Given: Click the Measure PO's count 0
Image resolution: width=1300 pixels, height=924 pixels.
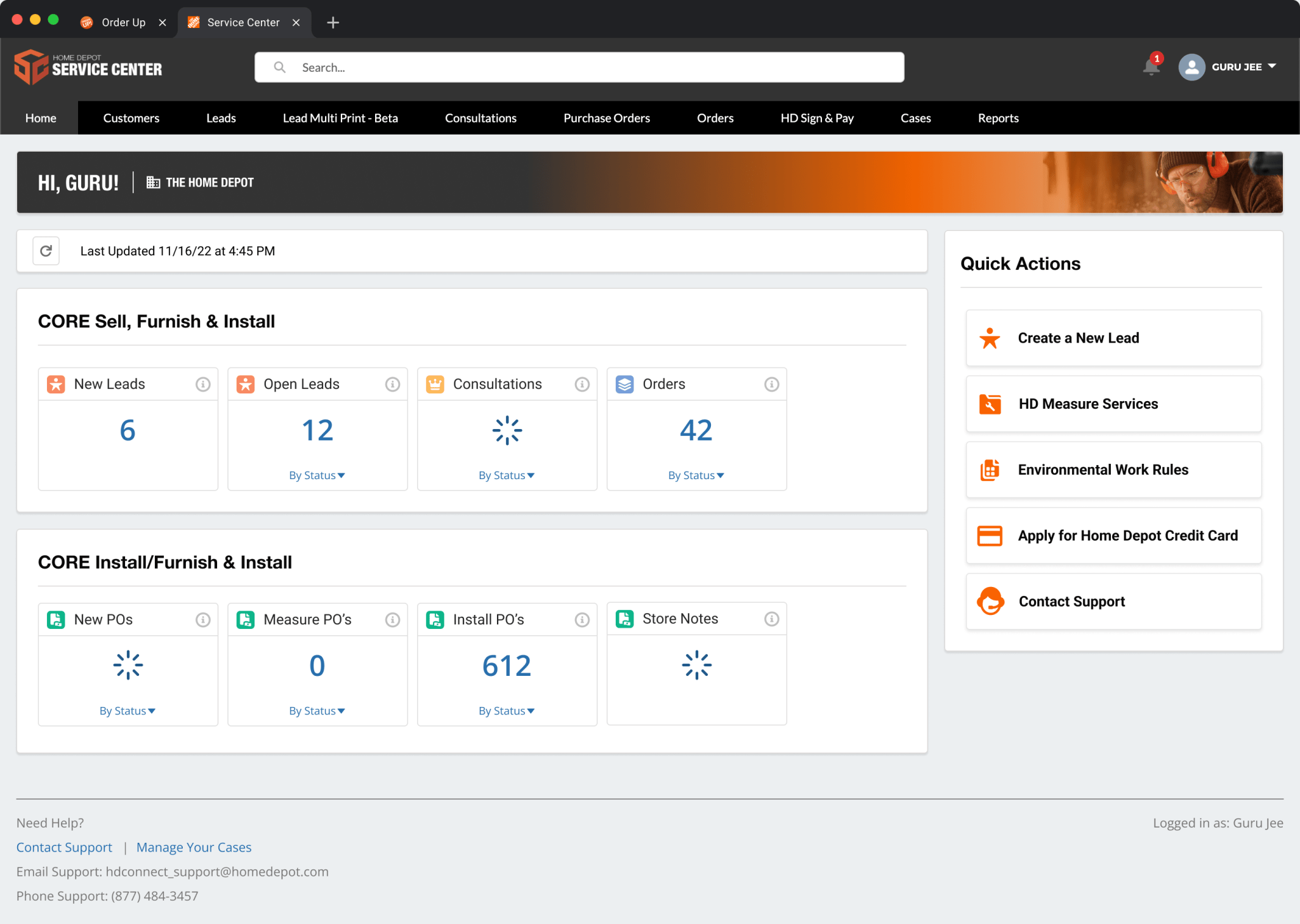Looking at the screenshot, I should tap(317, 666).
